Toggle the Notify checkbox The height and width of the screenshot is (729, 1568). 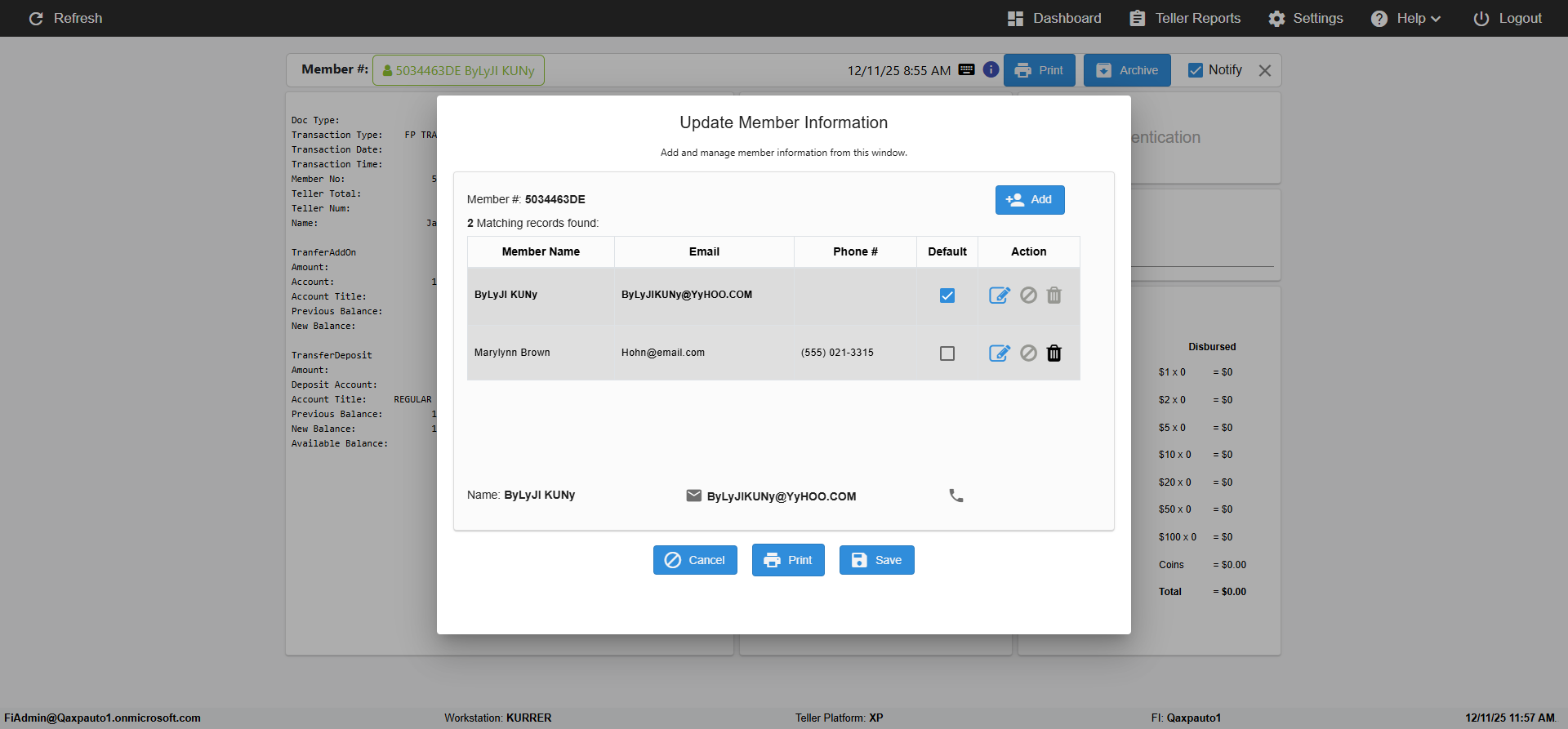[1196, 70]
